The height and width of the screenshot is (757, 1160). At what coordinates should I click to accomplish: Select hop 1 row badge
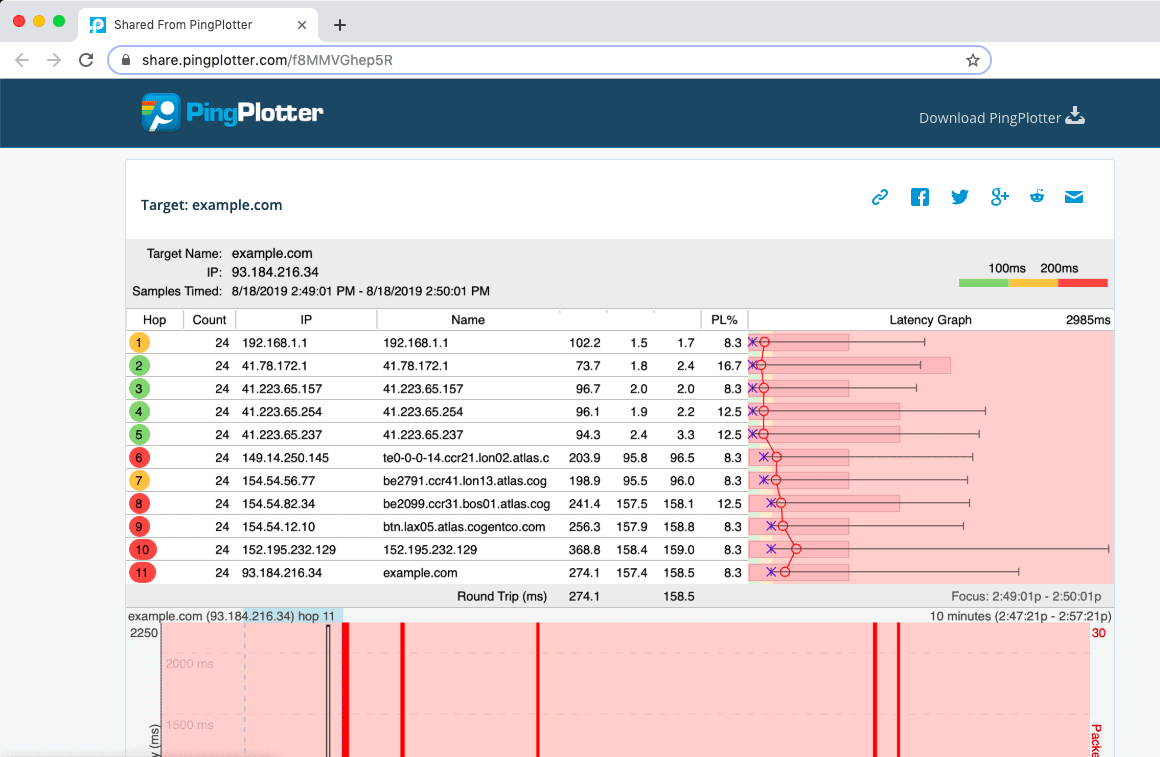click(x=140, y=342)
